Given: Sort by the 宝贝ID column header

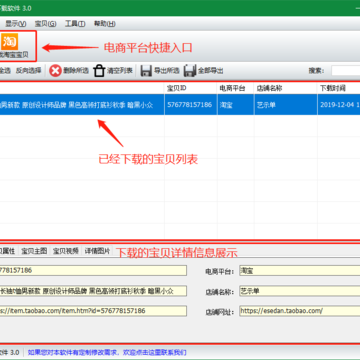Looking at the screenshot, I should click(x=191, y=88).
